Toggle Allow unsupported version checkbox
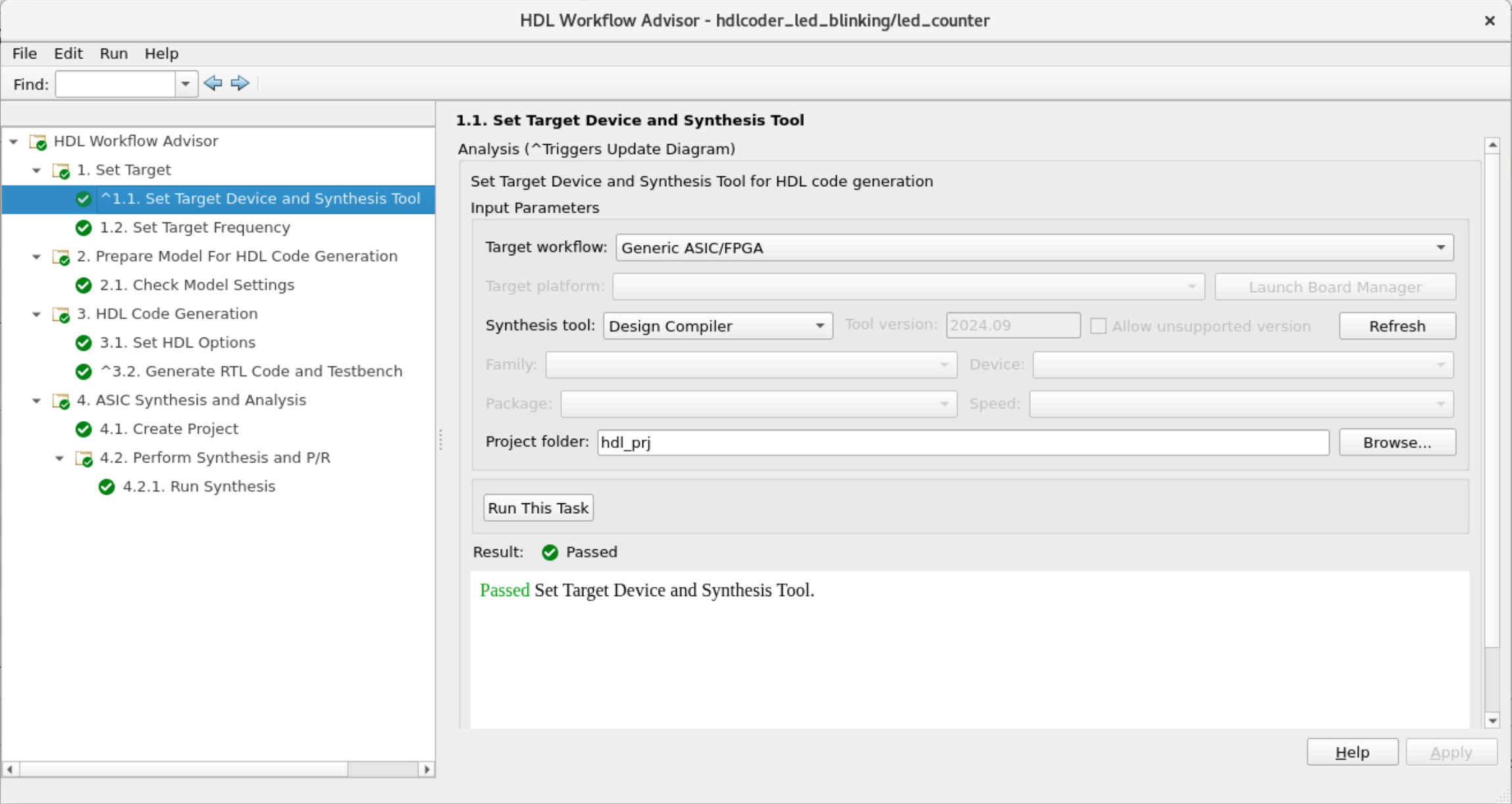1512x804 pixels. point(1098,326)
